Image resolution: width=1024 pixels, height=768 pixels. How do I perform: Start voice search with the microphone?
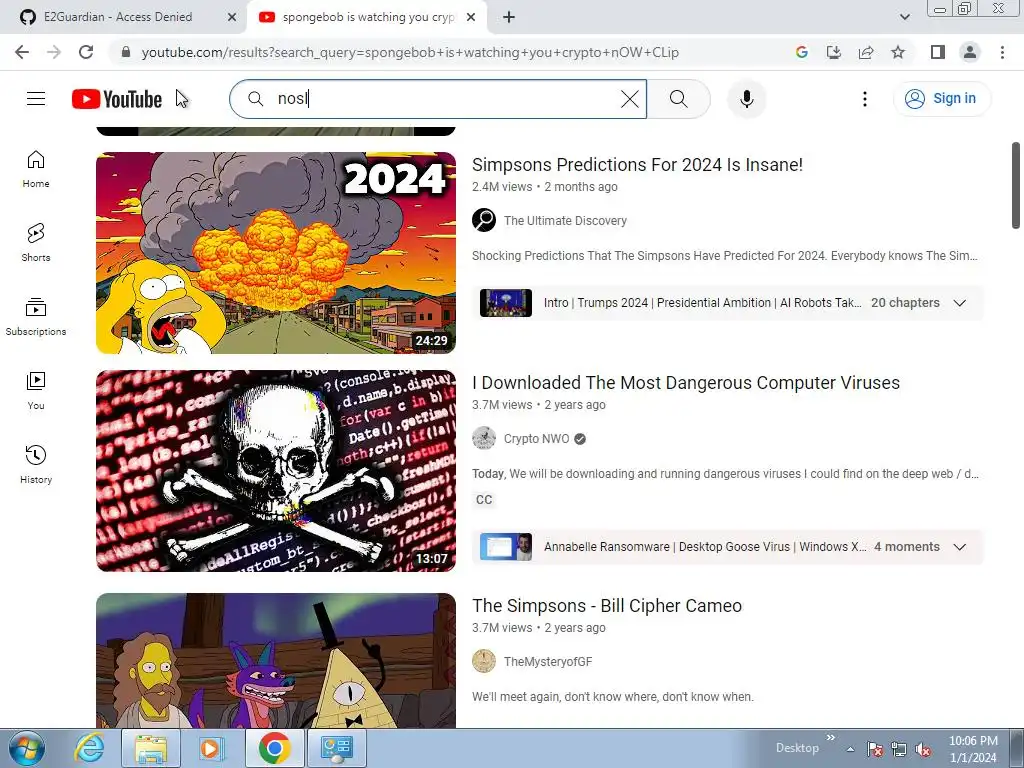click(746, 99)
